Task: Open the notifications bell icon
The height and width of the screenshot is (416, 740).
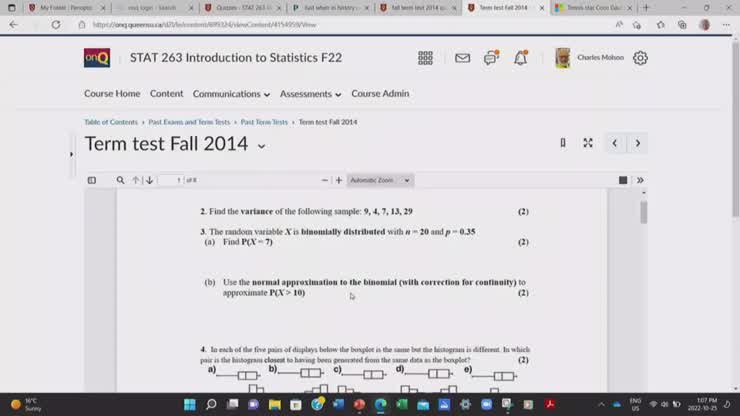Action: tap(520, 58)
